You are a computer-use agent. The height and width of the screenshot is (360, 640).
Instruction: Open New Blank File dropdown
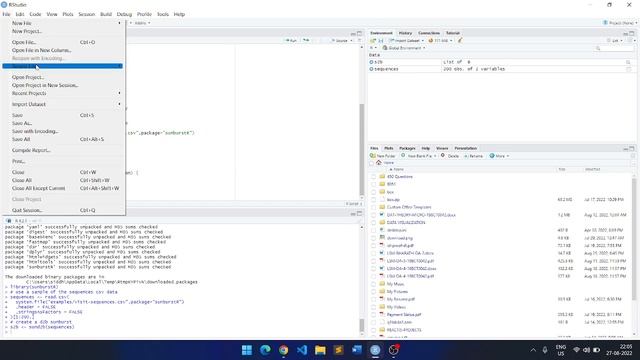pos(419,156)
